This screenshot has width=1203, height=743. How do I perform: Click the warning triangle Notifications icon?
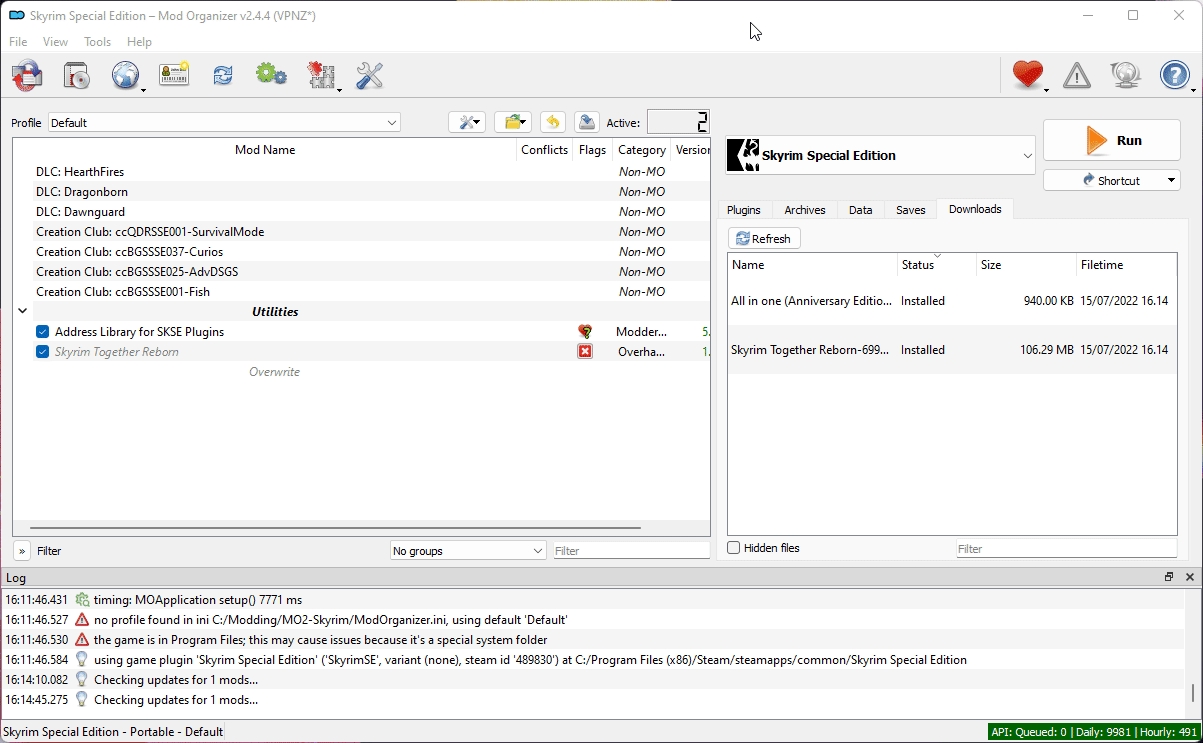[x=1077, y=76]
